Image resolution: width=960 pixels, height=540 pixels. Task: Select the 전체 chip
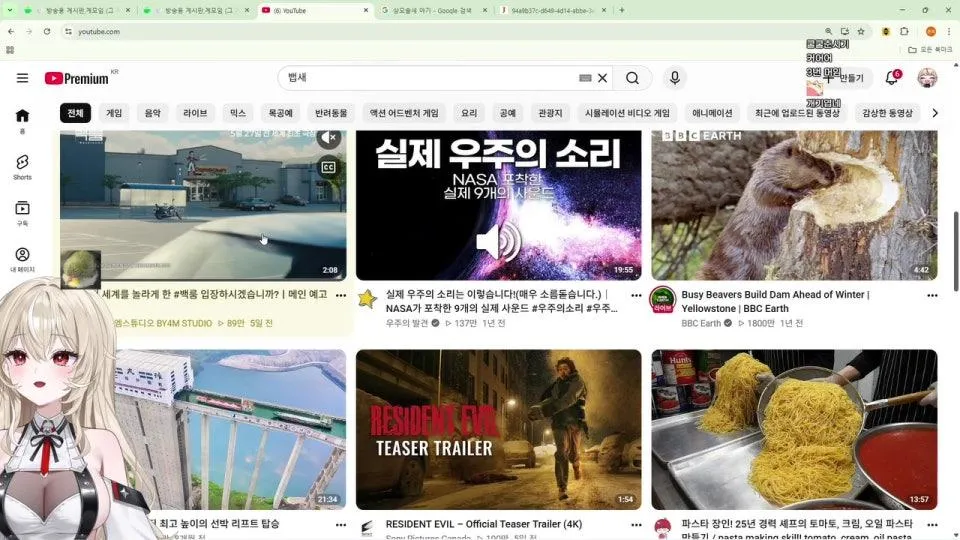tap(75, 113)
